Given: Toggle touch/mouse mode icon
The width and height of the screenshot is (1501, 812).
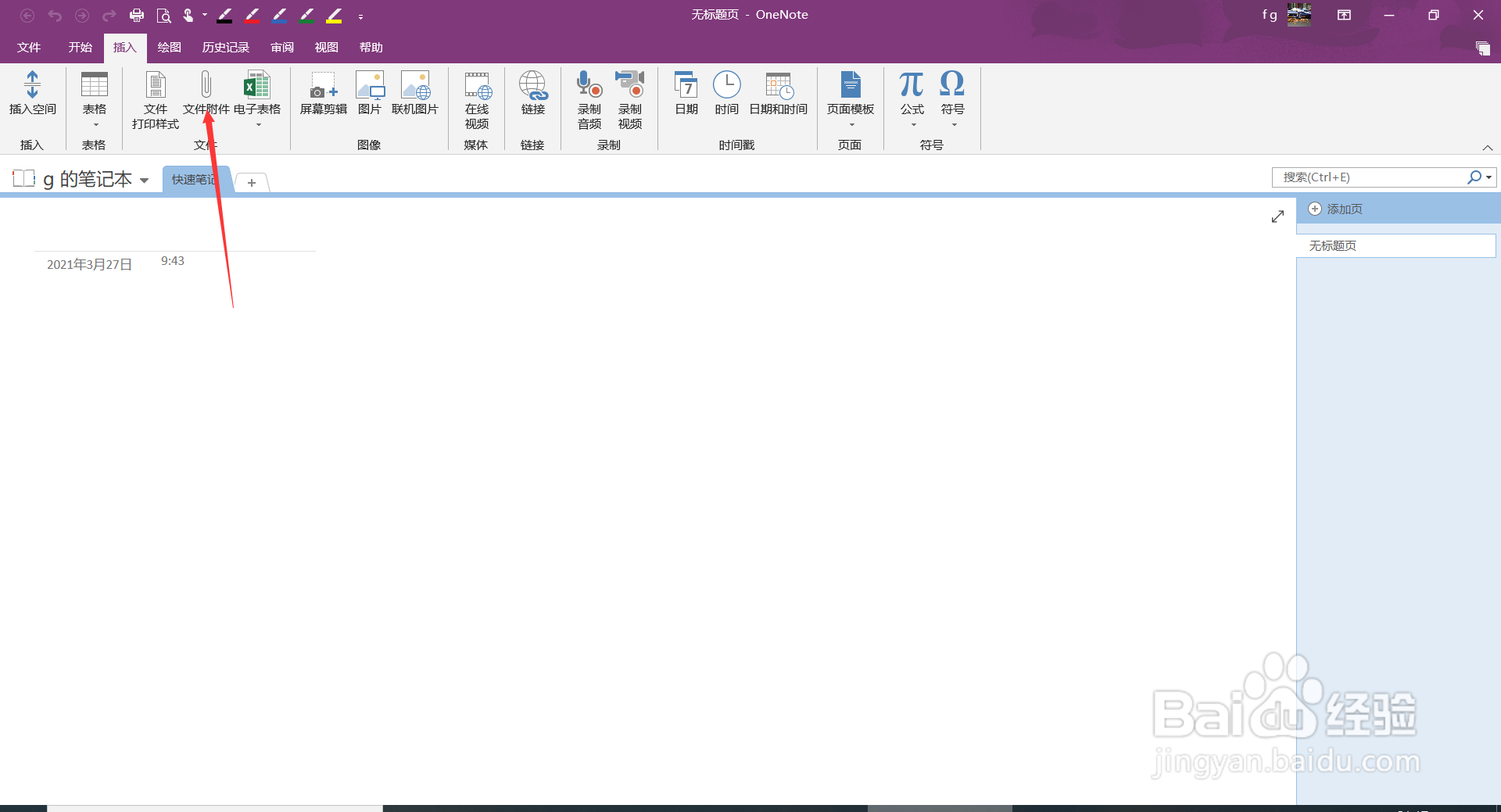Looking at the screenshot, I should click(188, 15).
